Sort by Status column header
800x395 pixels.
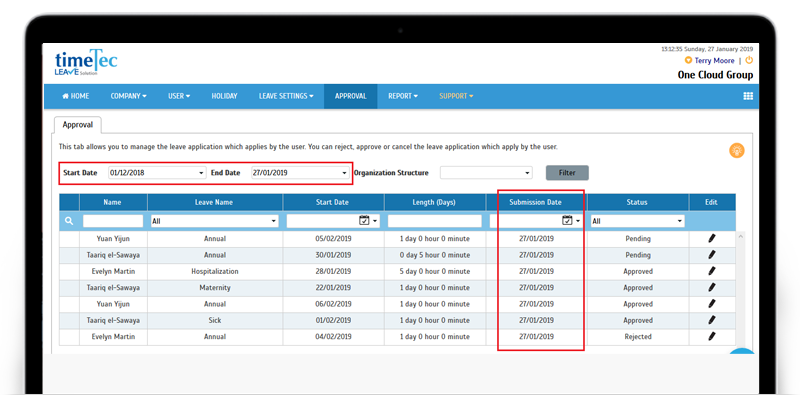tap(637, 202)
